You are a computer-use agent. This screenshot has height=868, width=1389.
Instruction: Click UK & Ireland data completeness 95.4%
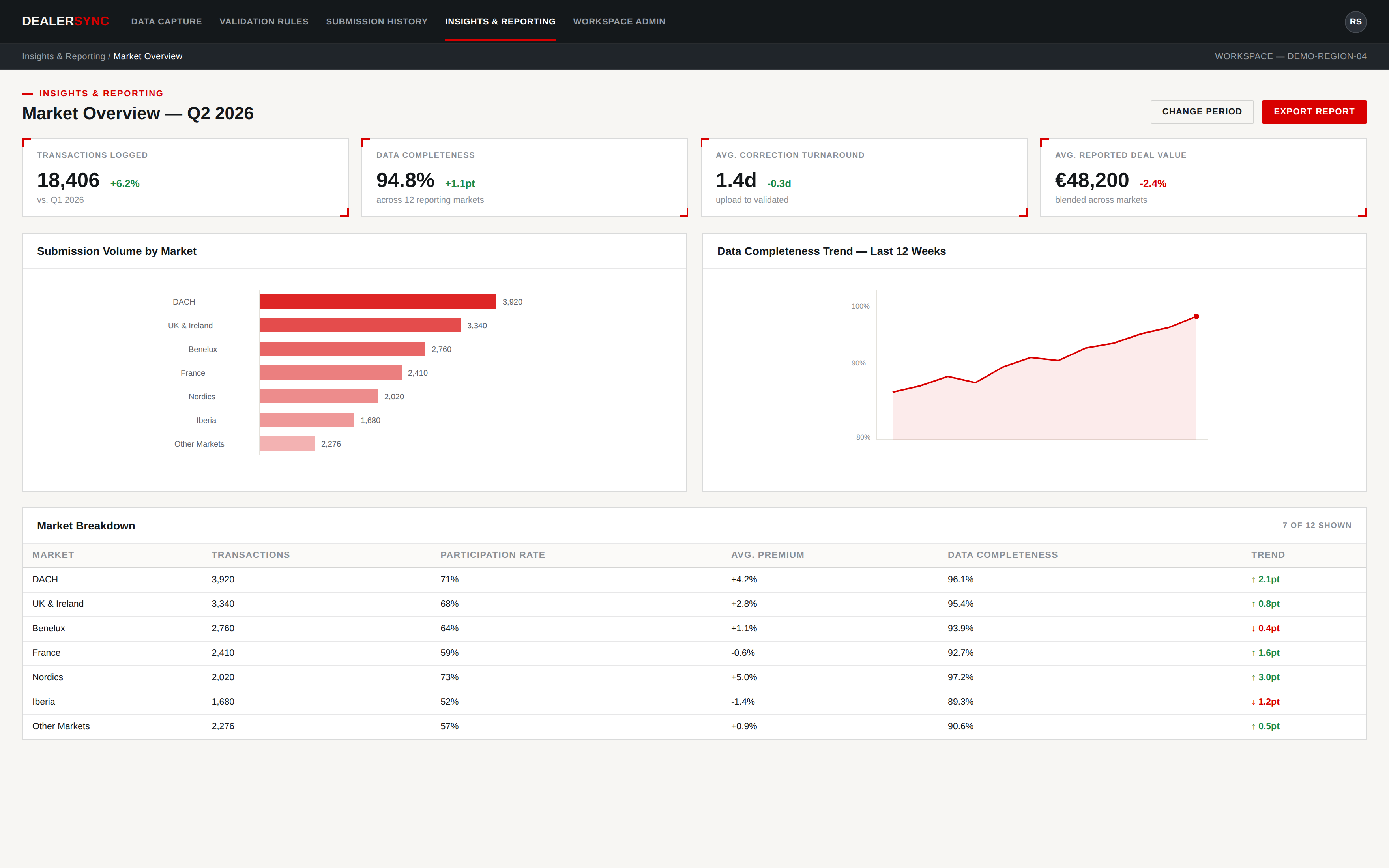pyautogui.click(x=960, y=604)
